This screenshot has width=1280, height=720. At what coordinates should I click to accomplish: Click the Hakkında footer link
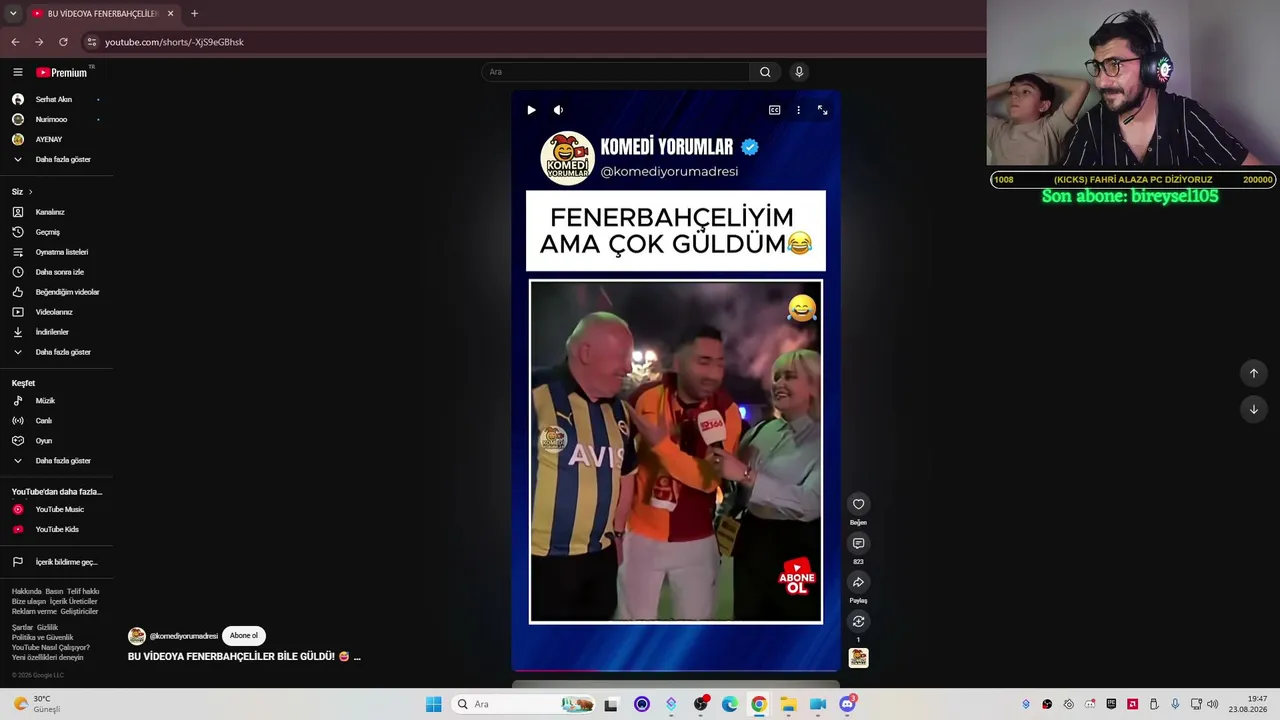click(x=26, y=592)
